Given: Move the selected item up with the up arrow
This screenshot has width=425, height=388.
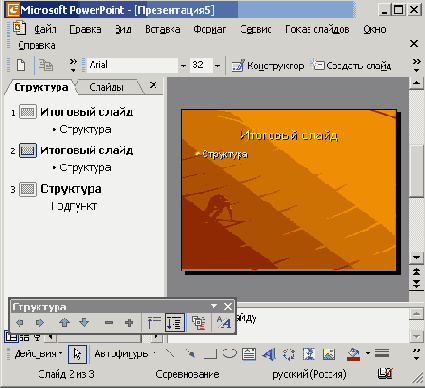Looking at the screenshot, I should [64, 323].
